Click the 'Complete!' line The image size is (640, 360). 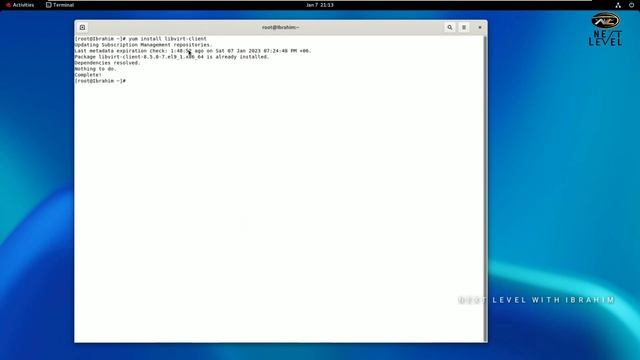(88, 75)
